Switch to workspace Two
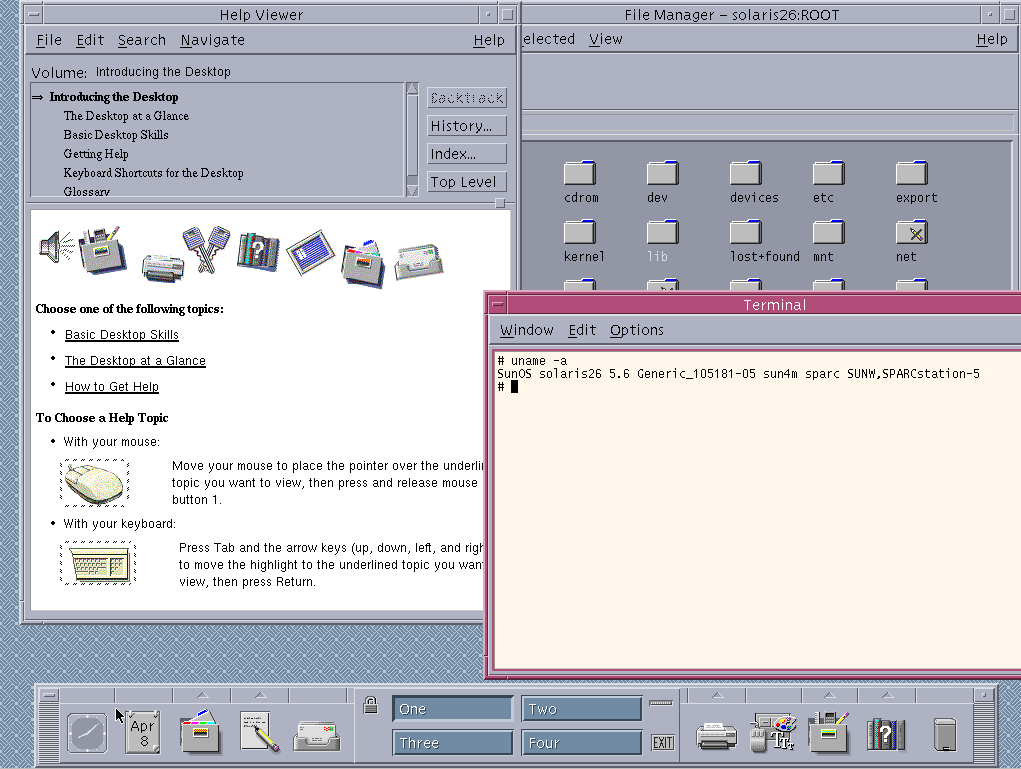This screenshot has height=769, width=1021. click(x=581, y=709)
